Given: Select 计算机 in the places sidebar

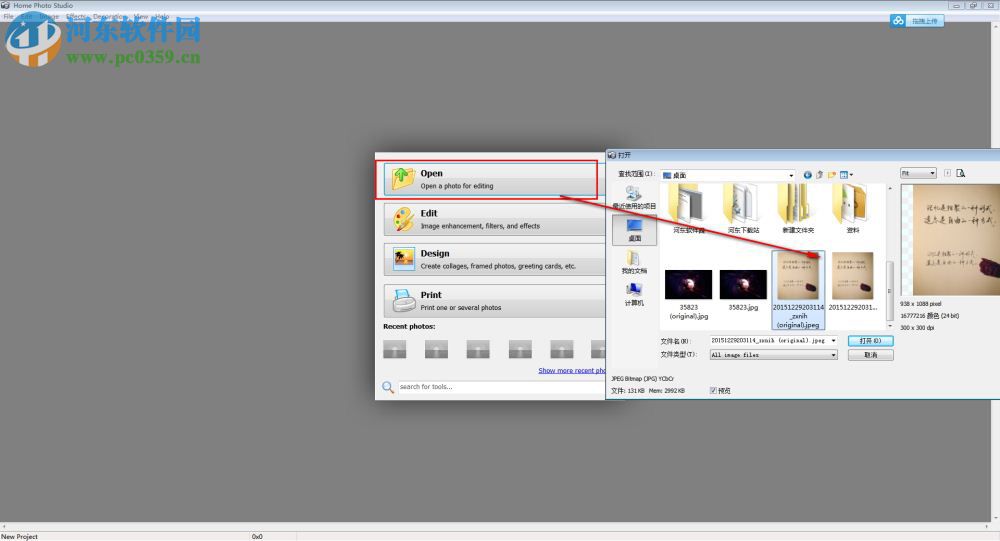Looking at the screenshot, I should pos(634,294).
